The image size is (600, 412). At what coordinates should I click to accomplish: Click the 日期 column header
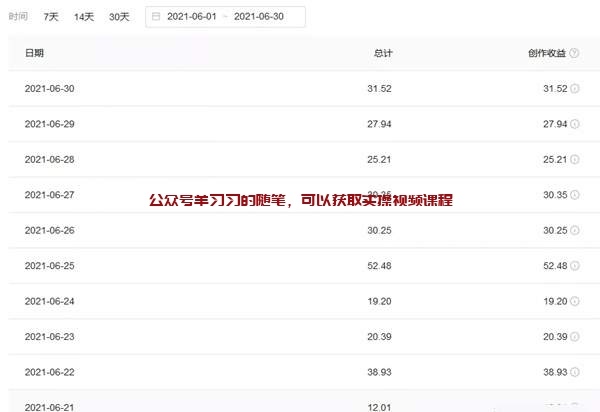[34, 53]
